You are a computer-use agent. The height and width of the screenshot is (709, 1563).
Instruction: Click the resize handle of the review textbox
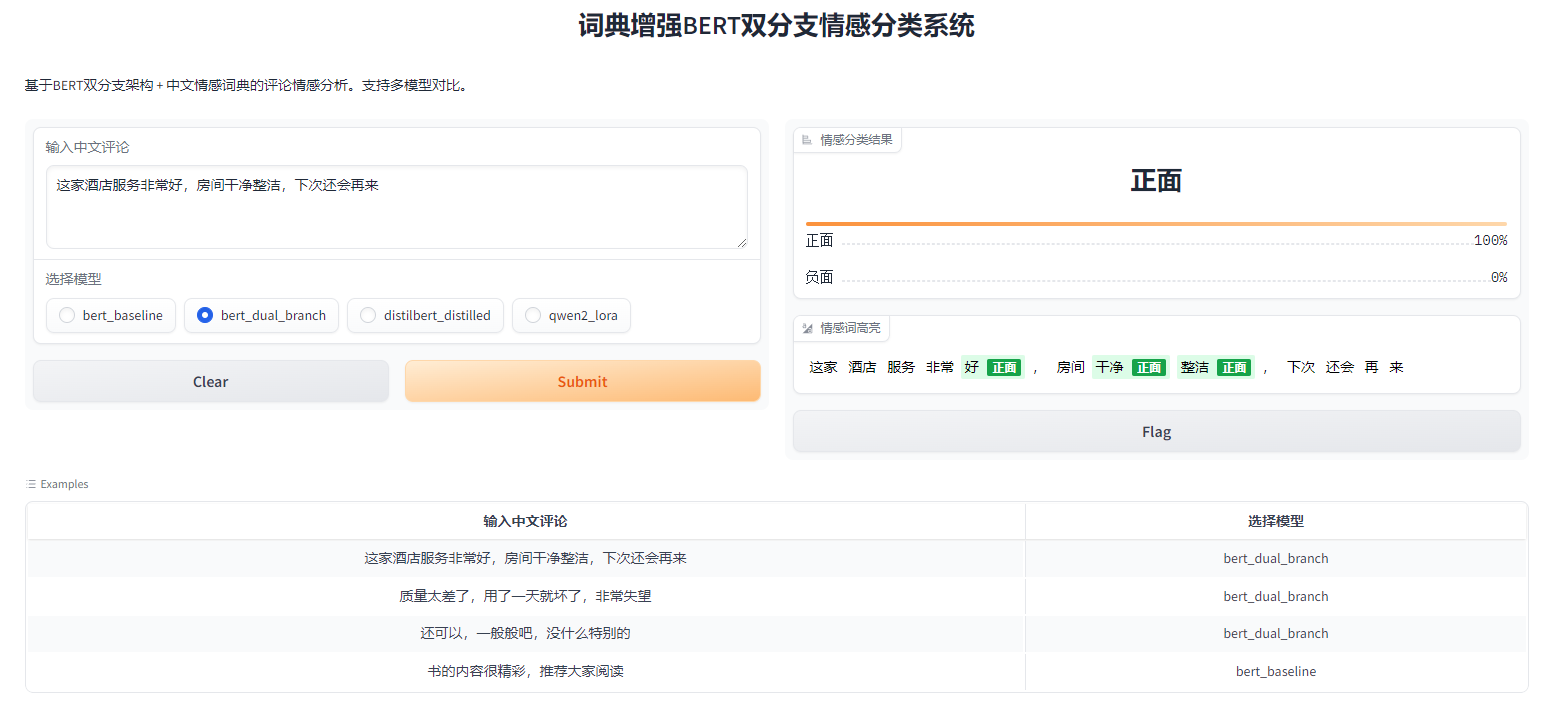coord(741,242)
